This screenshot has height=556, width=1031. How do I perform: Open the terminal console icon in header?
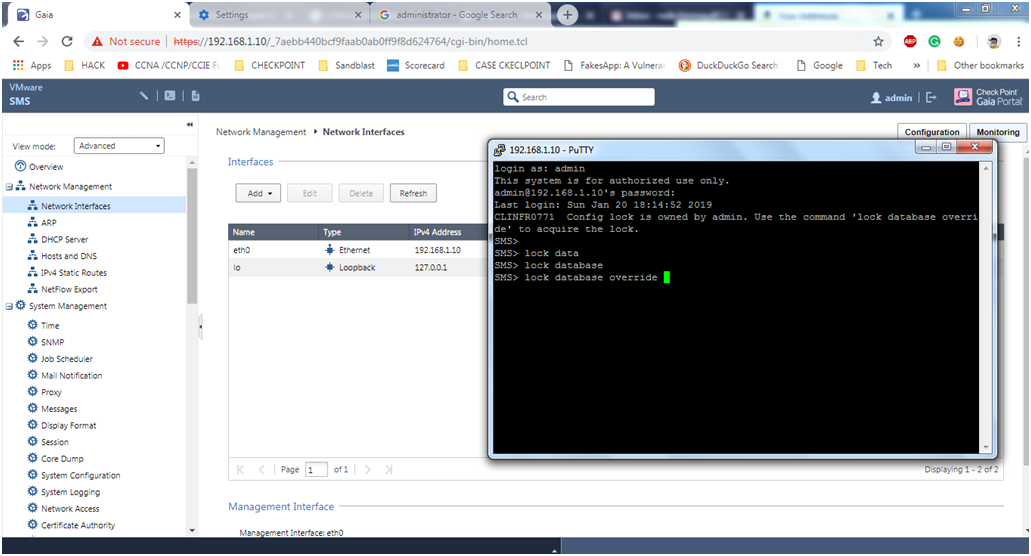(170, 96)
